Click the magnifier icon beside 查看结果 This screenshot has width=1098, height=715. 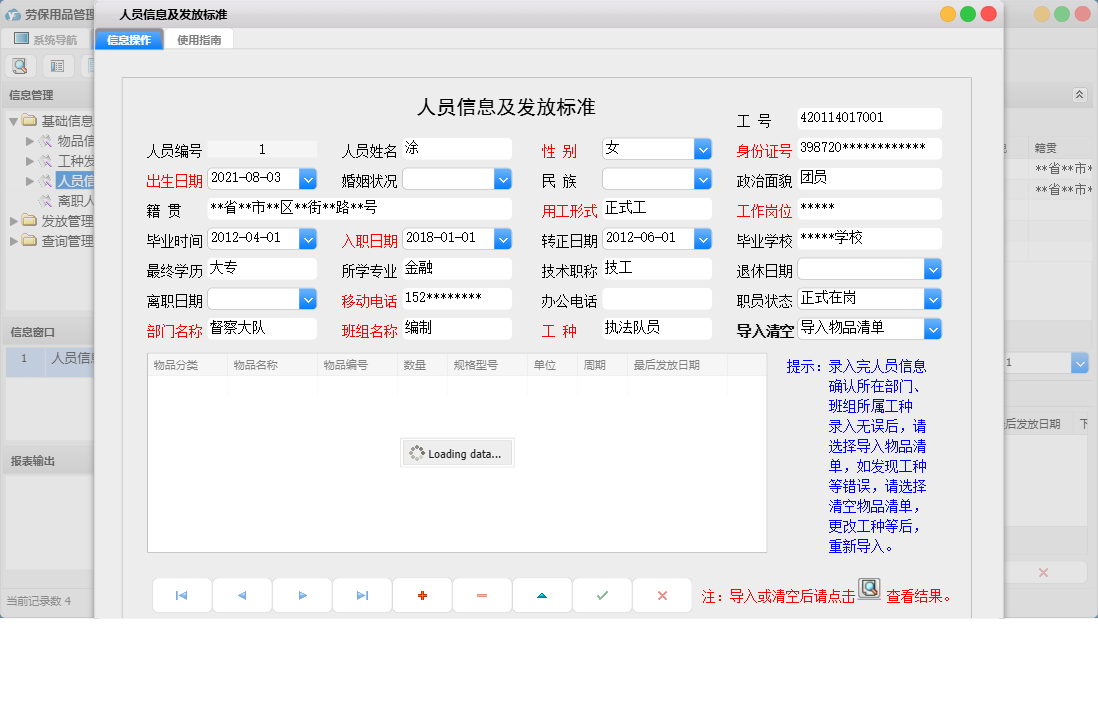tap(869, 589)
